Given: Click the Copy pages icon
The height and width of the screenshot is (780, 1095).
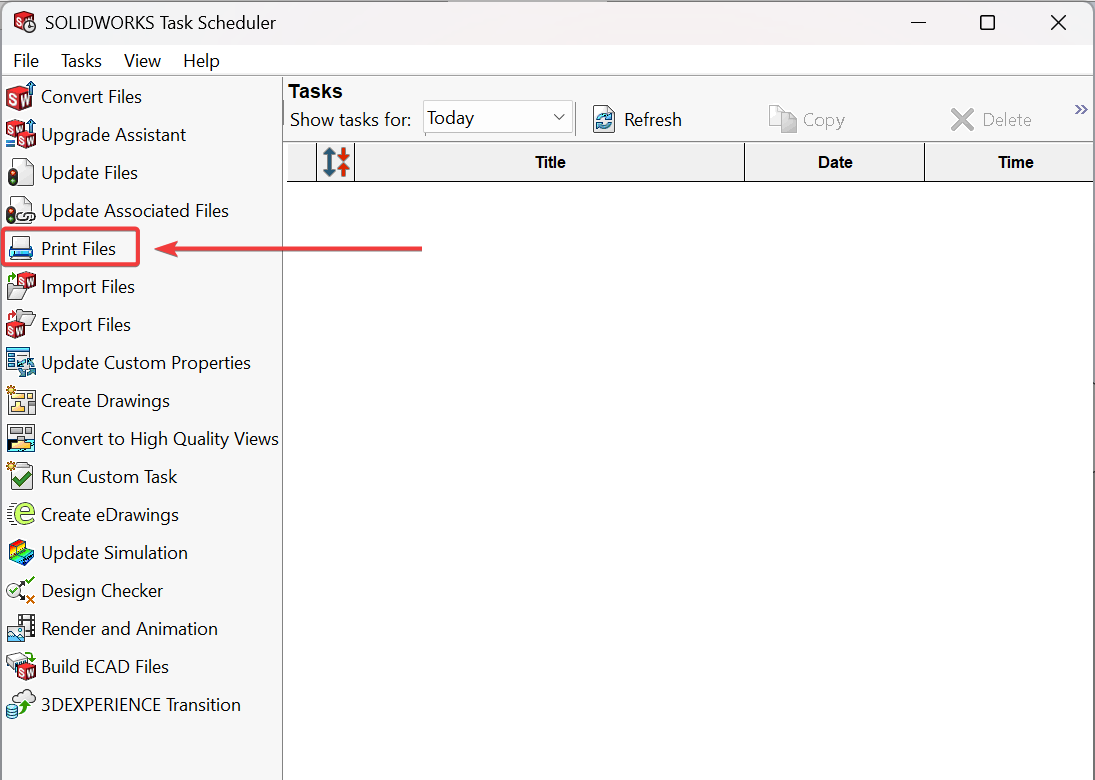Looking at the screenshot, I should (782, 119).
